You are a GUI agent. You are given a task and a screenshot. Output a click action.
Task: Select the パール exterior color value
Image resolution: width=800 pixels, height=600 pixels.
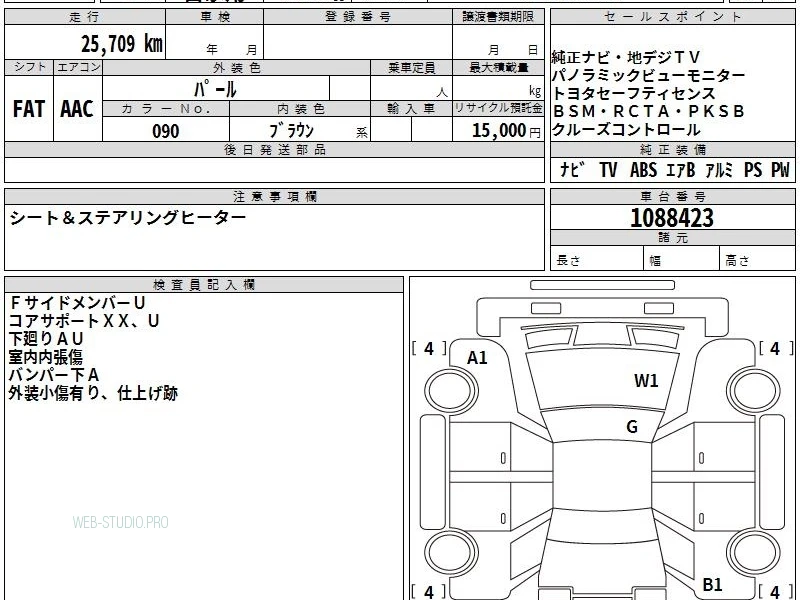point(215,89)
